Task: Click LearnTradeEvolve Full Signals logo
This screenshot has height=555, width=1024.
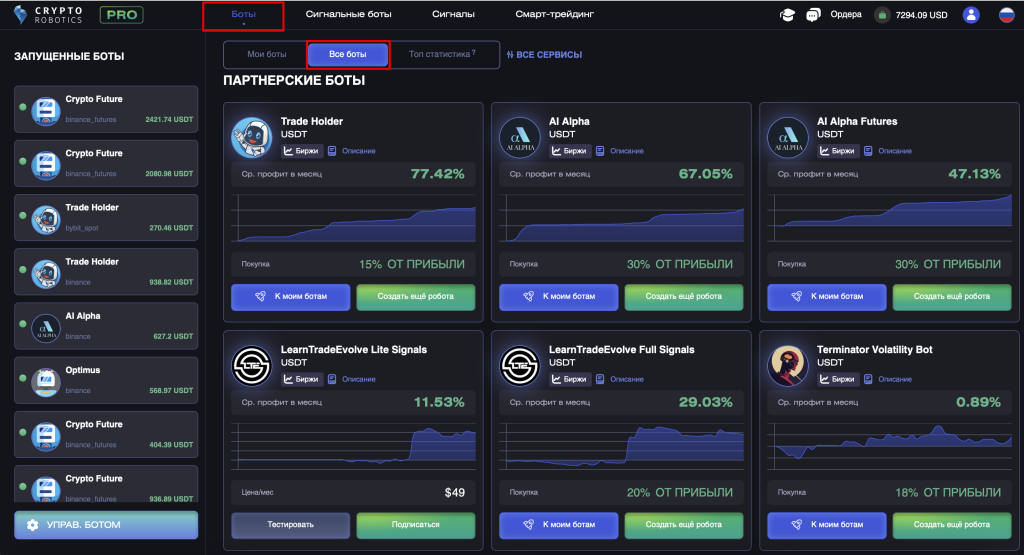Action: click(x=520, y=366)
